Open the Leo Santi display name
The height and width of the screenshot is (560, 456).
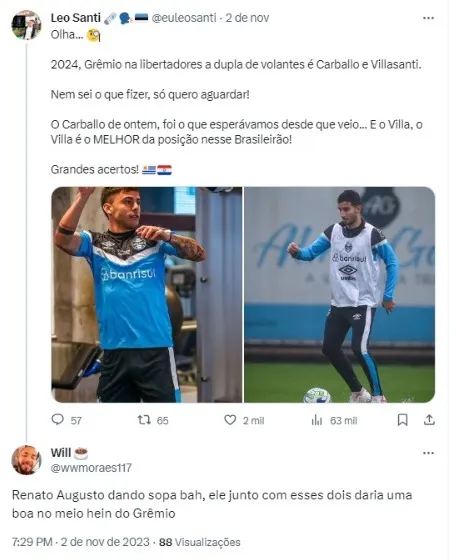76,18
